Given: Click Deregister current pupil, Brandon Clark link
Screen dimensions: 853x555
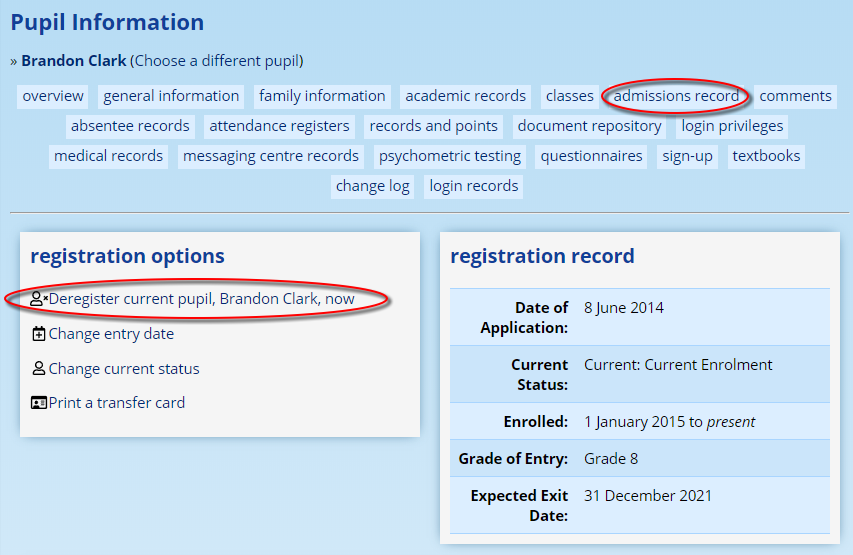Looking at the screenshot, I should pyautogui.click(x=201, y=299).
